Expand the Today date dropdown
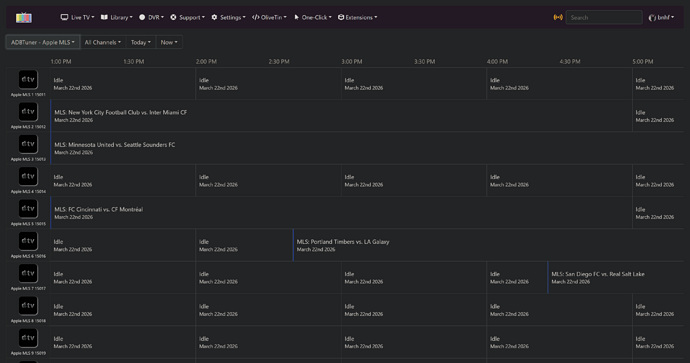The image size is (690, 363). (x=141, y=42)
